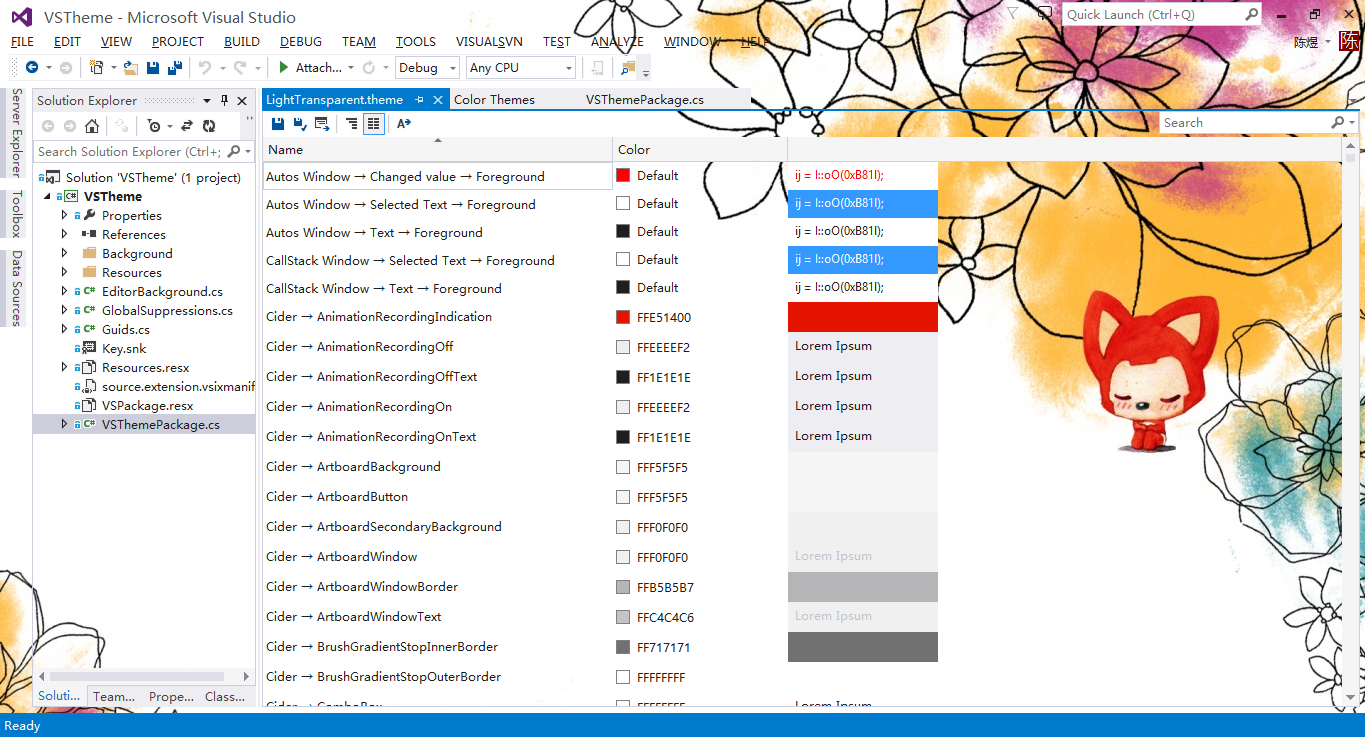Click the user avatar tile

[x=1350, y=41]
